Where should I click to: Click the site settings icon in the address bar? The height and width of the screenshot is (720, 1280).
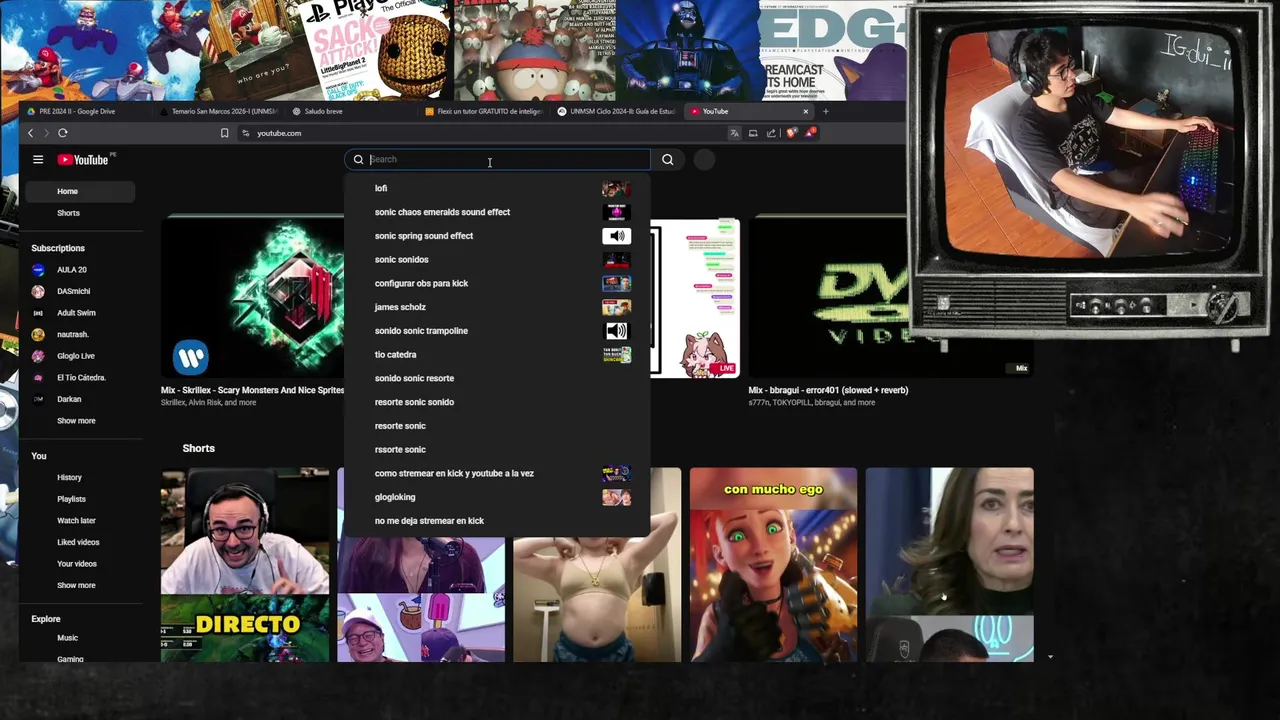[246, 133]
